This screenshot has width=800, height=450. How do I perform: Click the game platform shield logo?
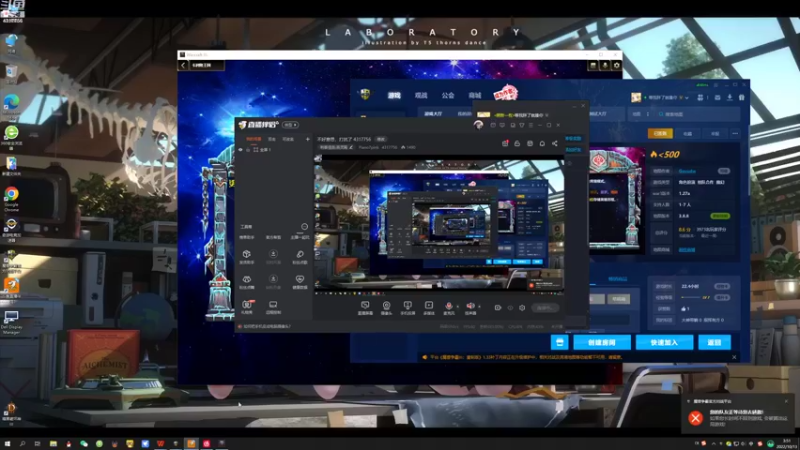365,94
